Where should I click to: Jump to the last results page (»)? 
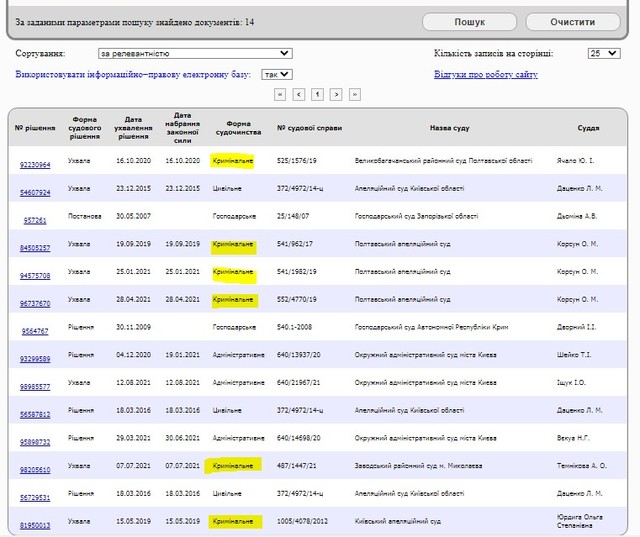click(x=354, y=94)
